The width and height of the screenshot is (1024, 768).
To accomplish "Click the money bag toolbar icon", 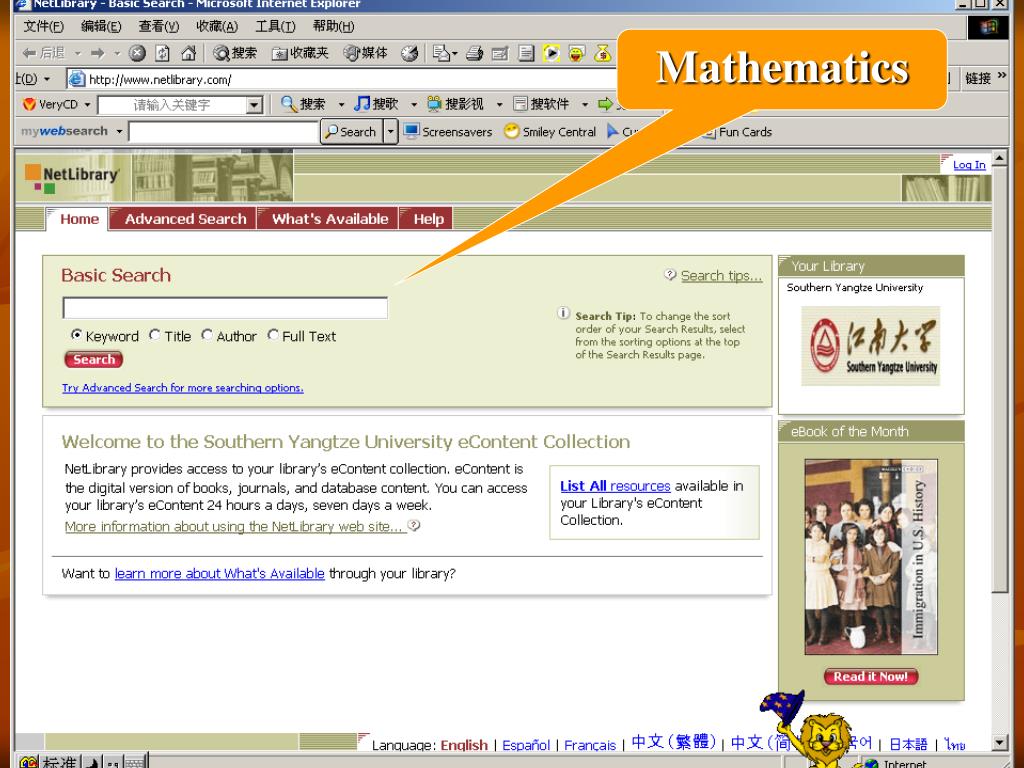I will click(x=602, y=53).
